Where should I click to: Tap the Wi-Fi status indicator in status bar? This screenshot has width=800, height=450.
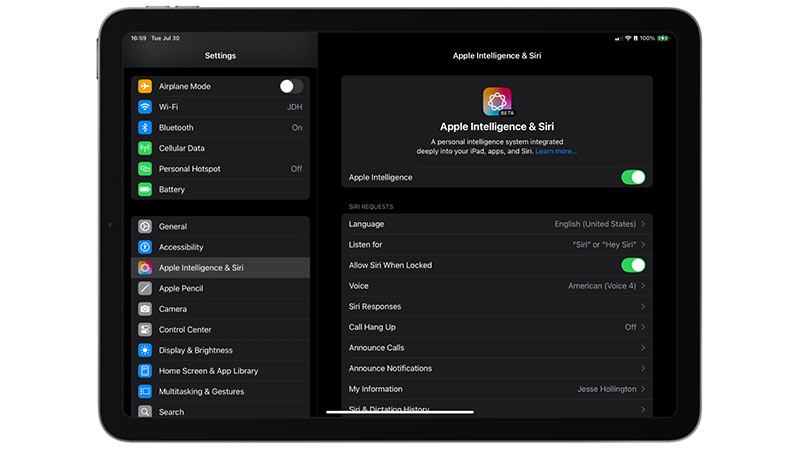[x=628, y=38]
